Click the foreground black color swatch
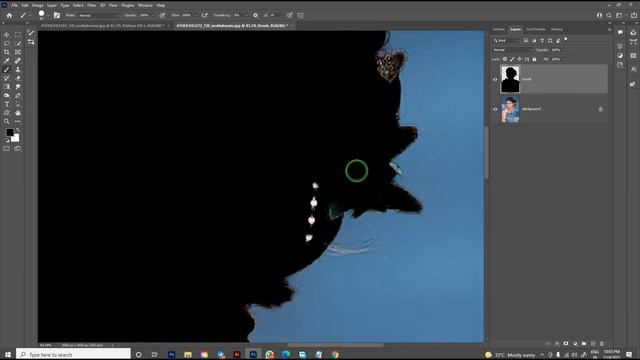This screenshot has height=360, width=640. click(9, 132)
